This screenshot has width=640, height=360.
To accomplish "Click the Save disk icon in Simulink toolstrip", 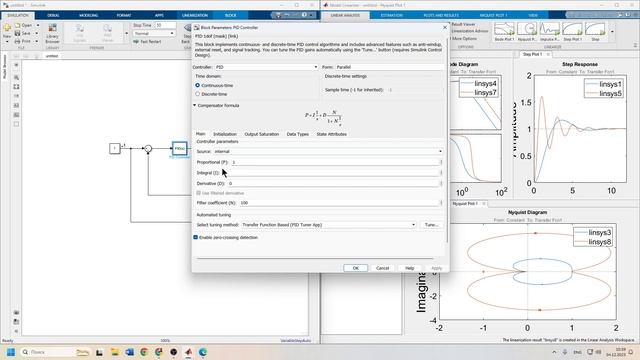I will (x=18, y=33).
